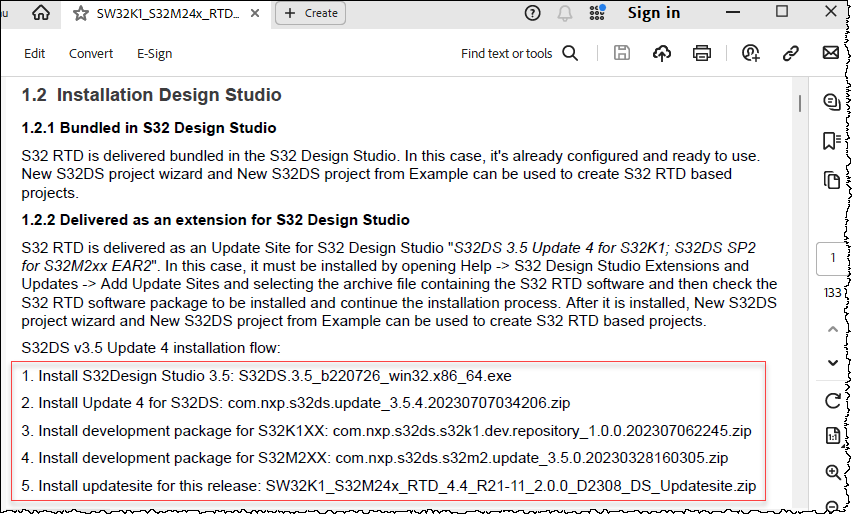Send the document by email icon
Viewport: 852px width, 516px height.
(830, 54)
